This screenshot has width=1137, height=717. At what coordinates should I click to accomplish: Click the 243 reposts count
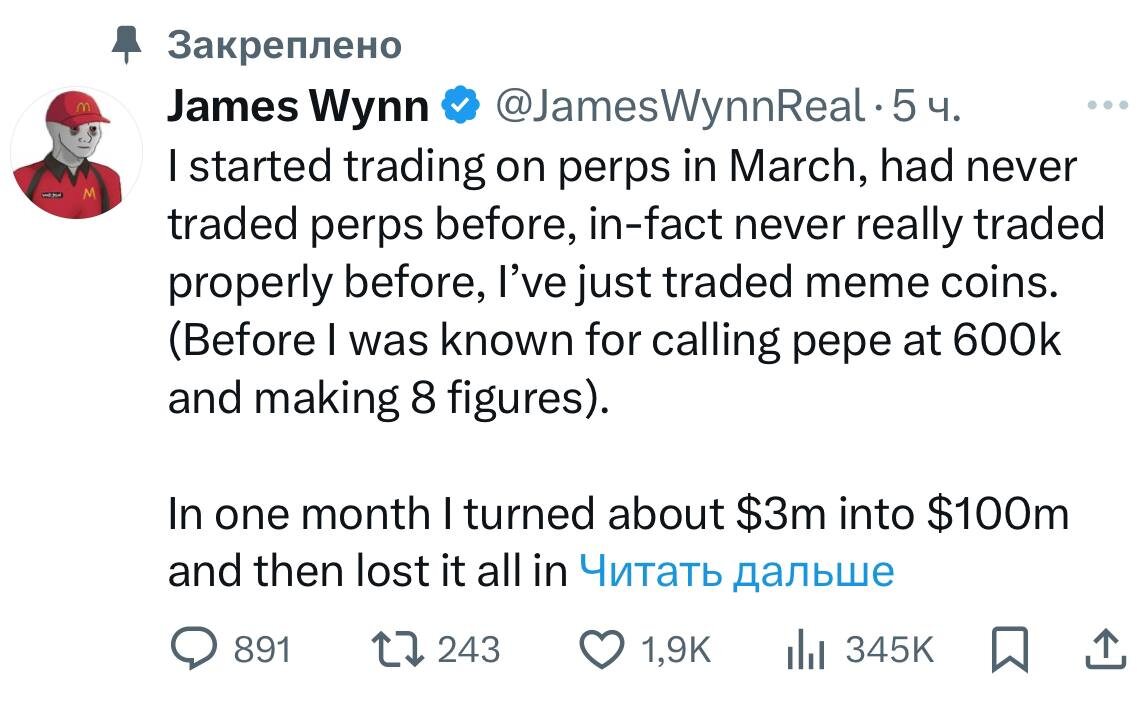pos(469,651)
